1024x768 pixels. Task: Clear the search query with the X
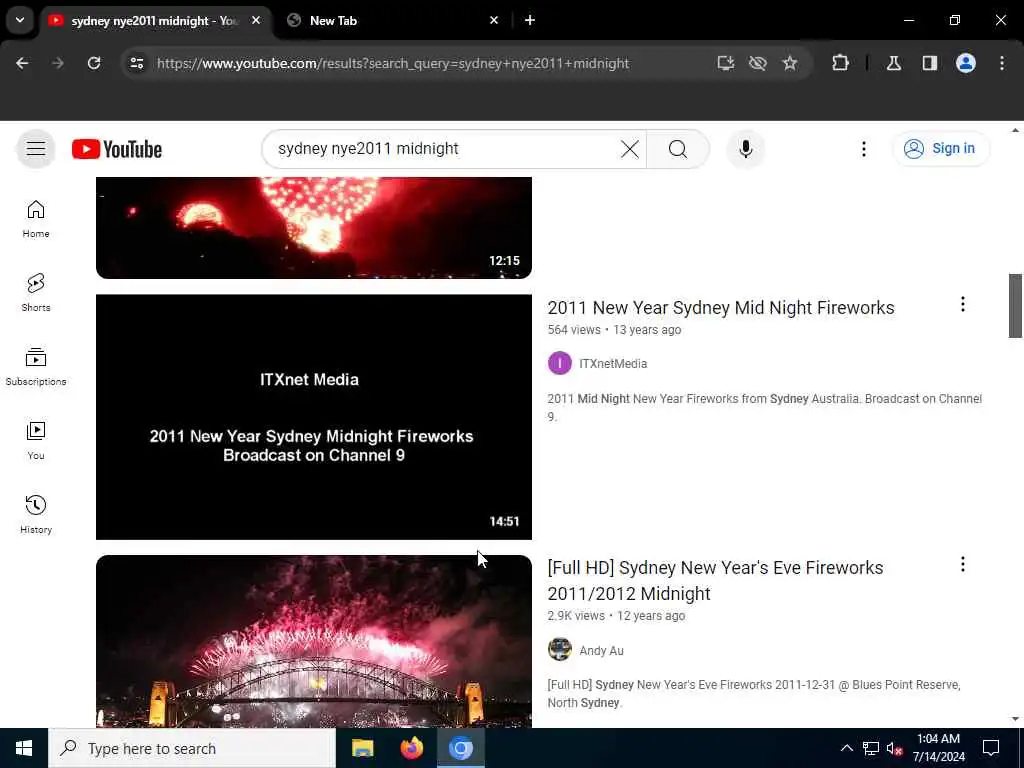[630, 149]
